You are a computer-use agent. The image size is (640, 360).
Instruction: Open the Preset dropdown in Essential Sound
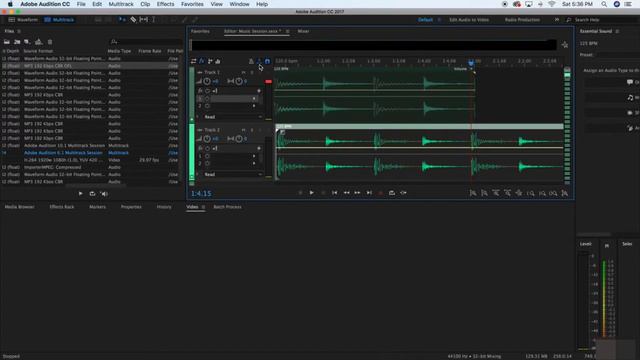(616, 55)
